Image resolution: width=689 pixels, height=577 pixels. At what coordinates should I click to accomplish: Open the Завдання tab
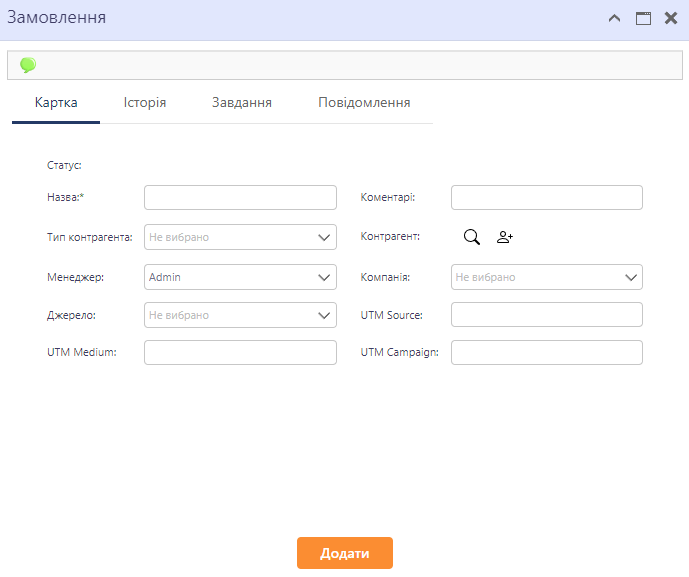(242, 103)
